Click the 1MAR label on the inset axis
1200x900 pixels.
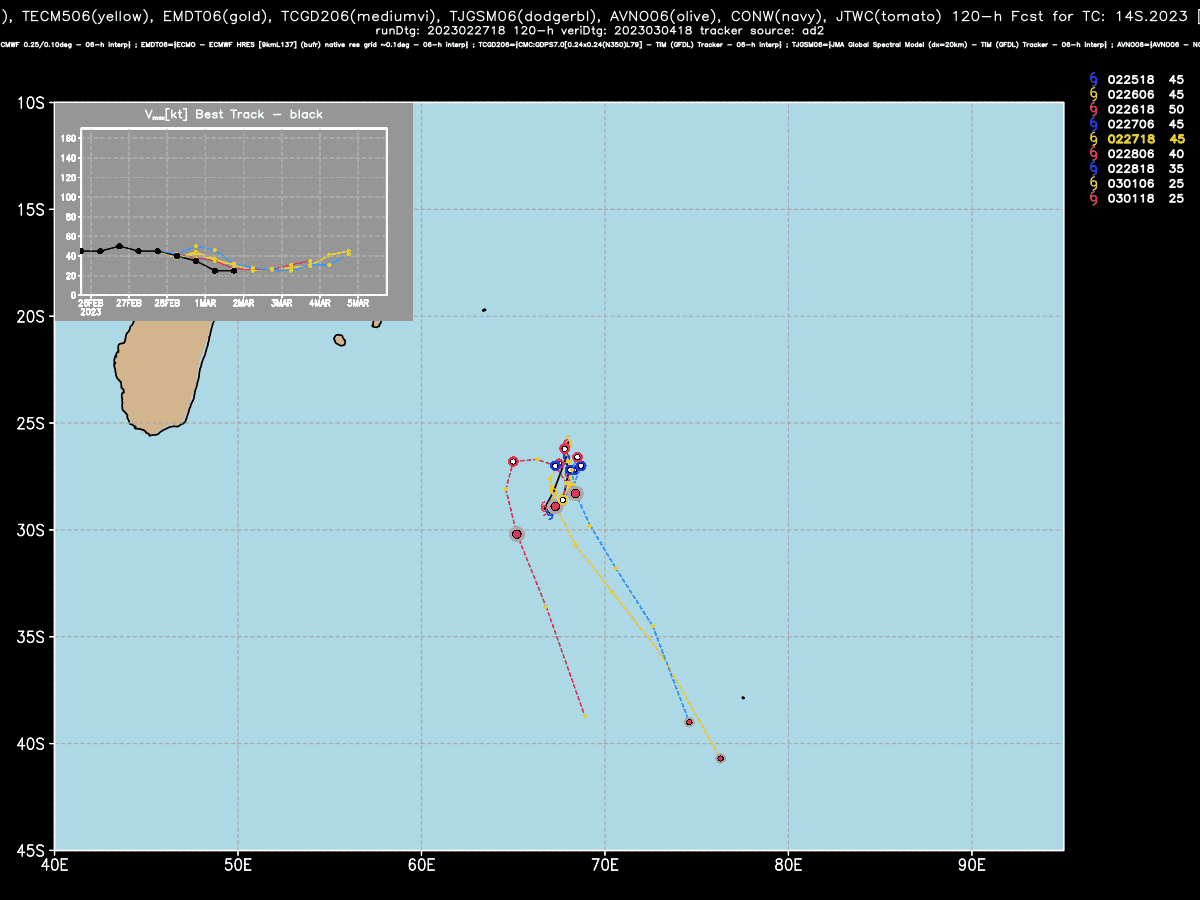(205, 303)
